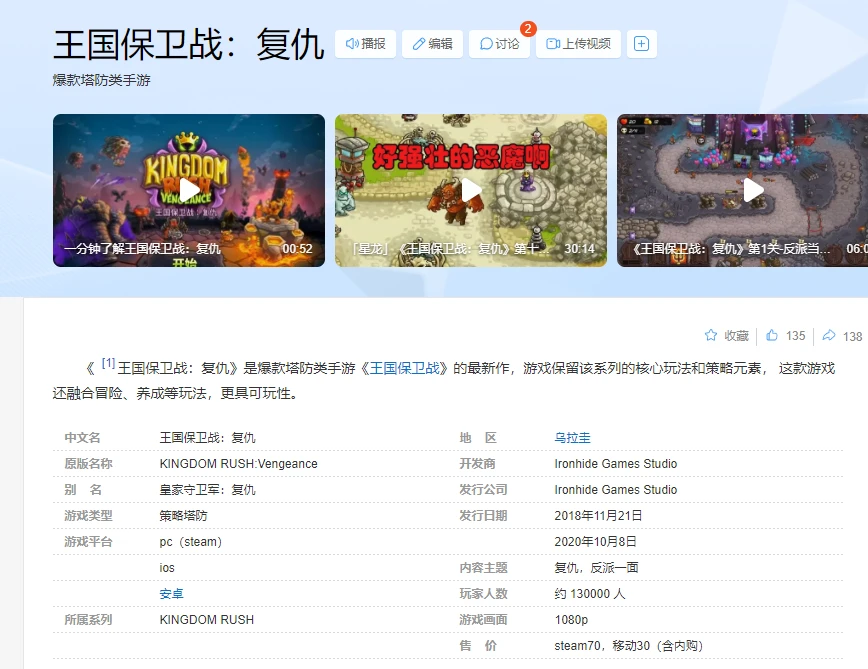Play the 一分钟了解王国保卫战 video

[x=189, y=190]
